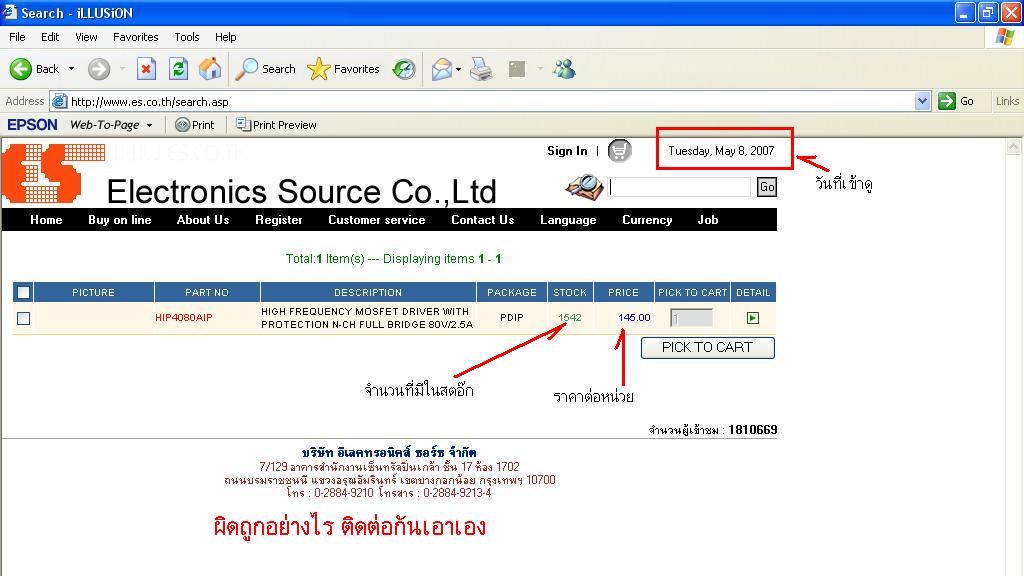Expand the EPSON Web-To-Page dropdown

[150, 125]
